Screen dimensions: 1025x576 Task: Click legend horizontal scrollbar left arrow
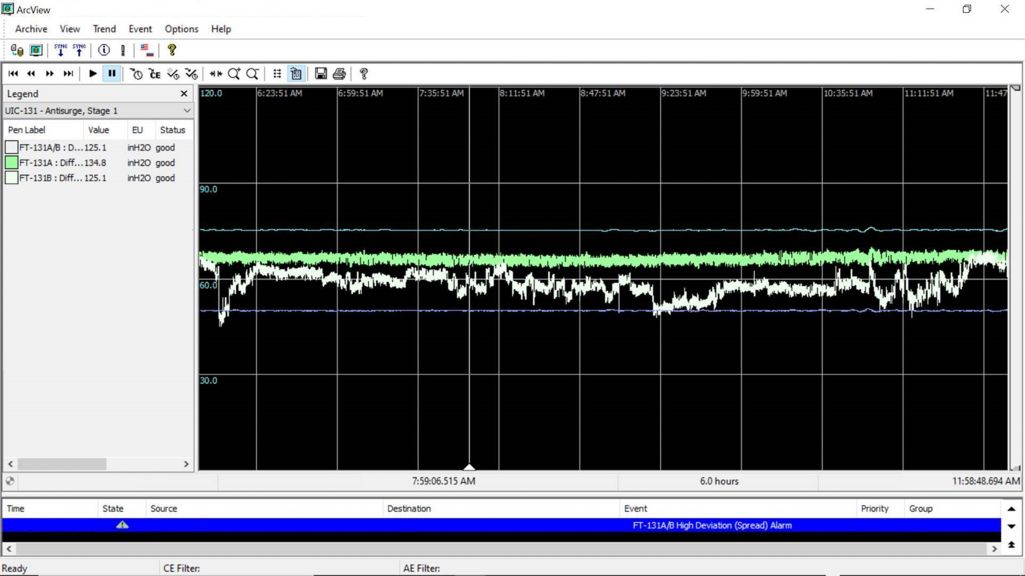coord(10,464)
